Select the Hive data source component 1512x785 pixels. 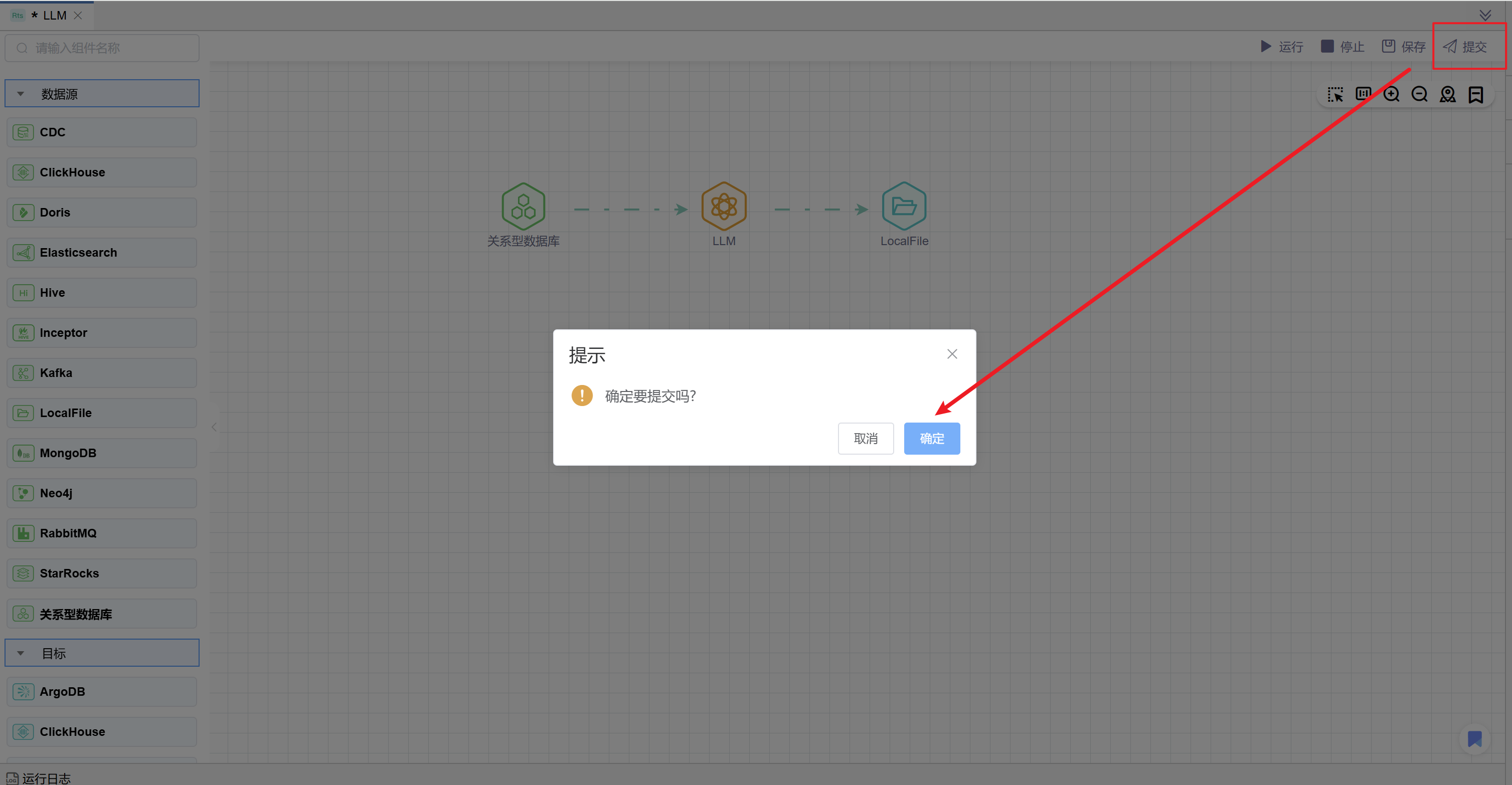click(102, 293)
